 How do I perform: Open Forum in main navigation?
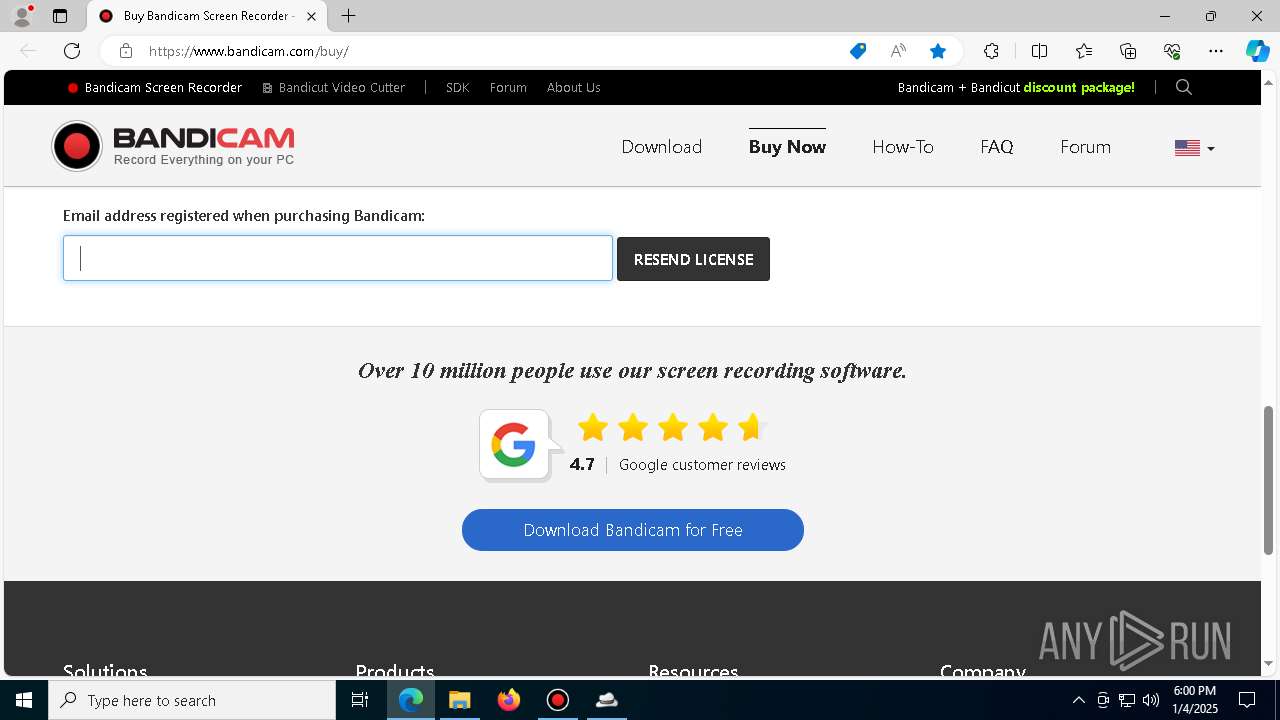click(1085, 147)
